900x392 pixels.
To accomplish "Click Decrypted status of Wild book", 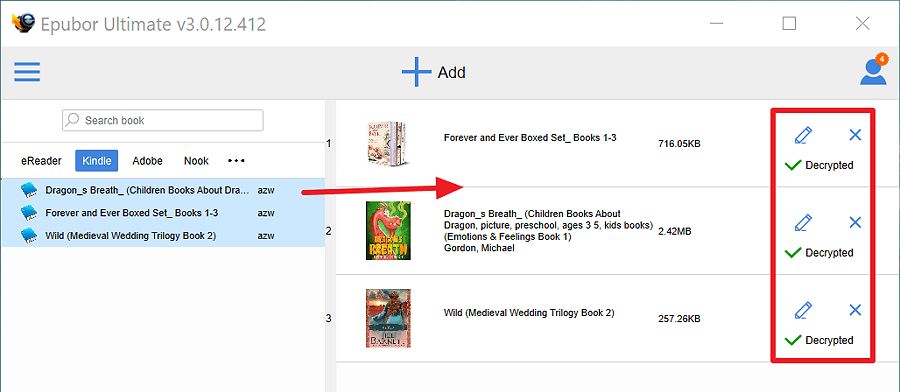I will pyautogui.click(x=819, y=340).
